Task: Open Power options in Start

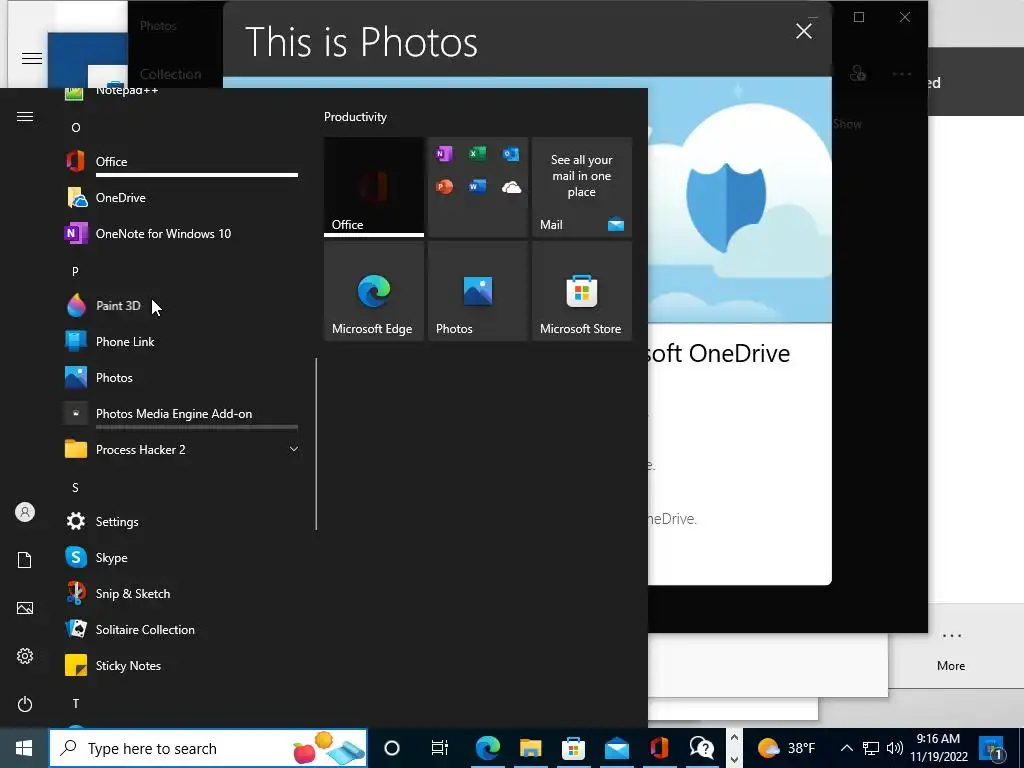Action: (25, 704)
